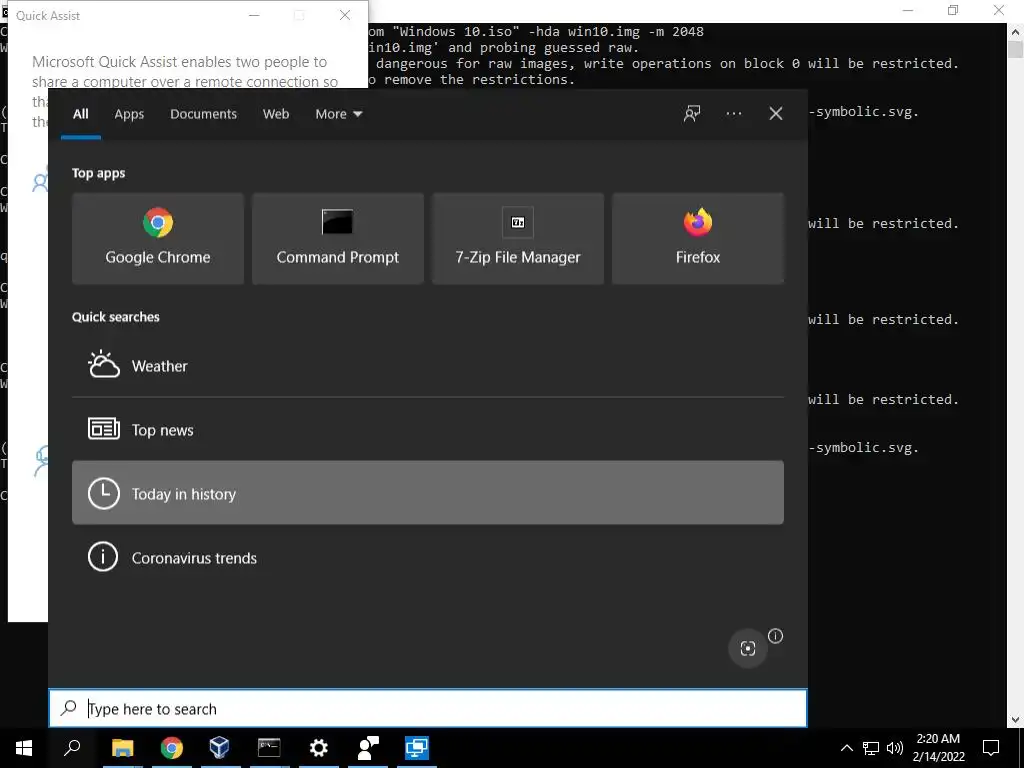This screenshot has width=1024, height=768.
Task: Switch to the Apps search tab
Action: coord(129,114)
